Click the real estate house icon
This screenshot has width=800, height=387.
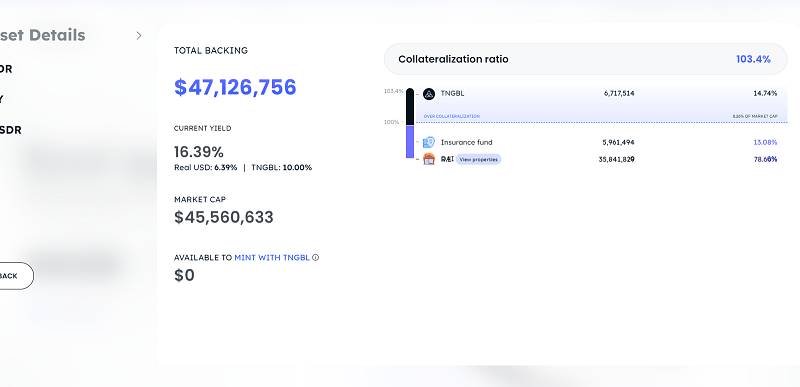(429, 159)
